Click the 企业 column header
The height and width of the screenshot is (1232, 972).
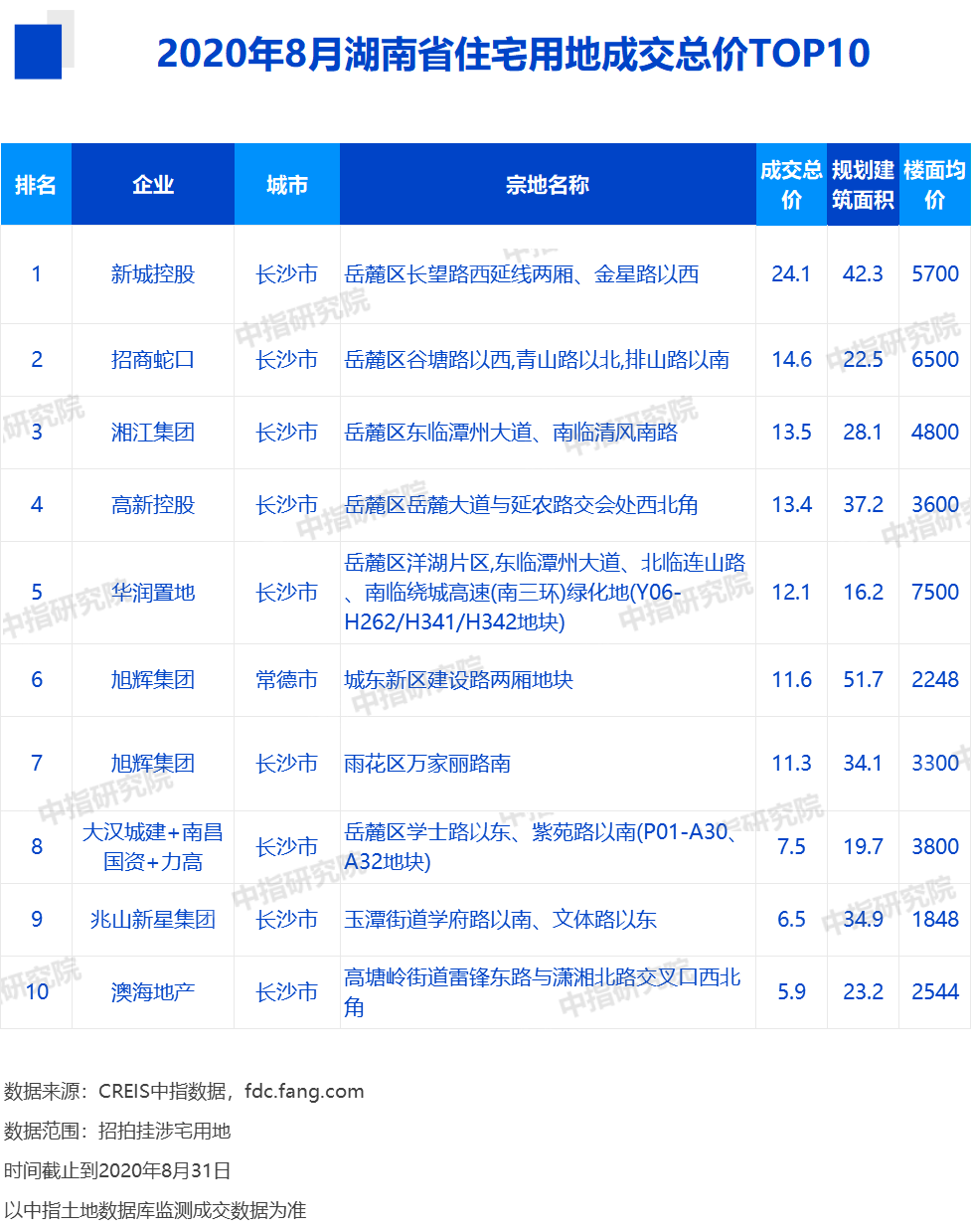pyautogui.click(x=152, y=184)
